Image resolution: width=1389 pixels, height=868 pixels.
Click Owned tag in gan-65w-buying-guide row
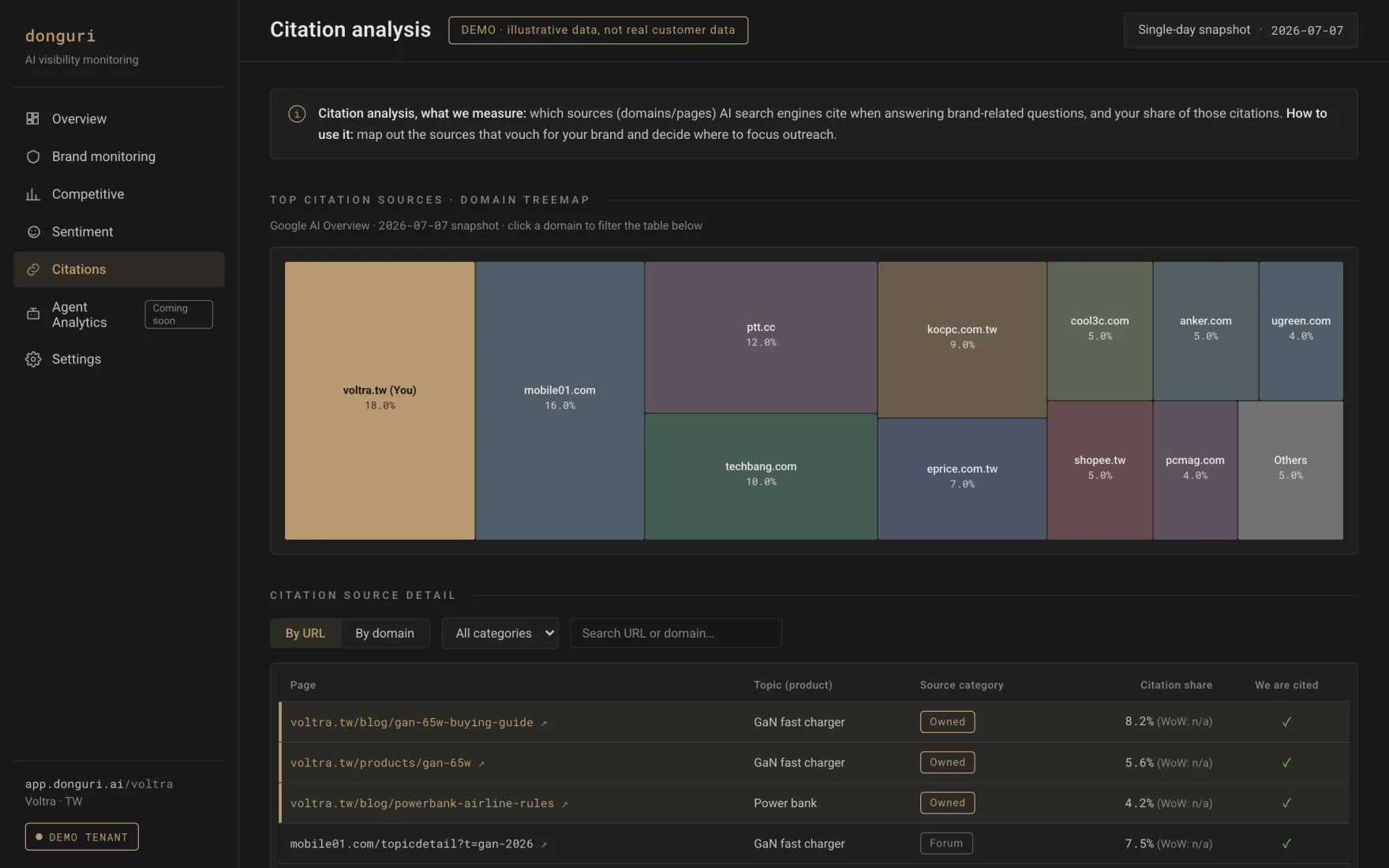[947, 722]
